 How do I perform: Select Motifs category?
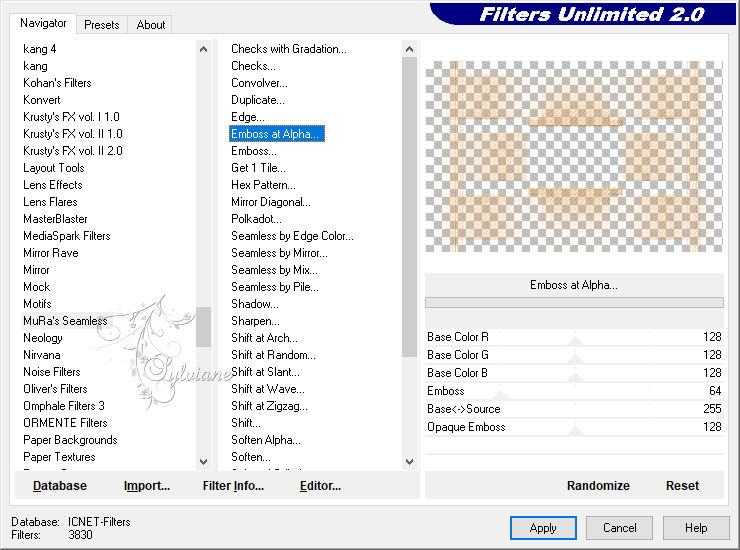point(37,304)
